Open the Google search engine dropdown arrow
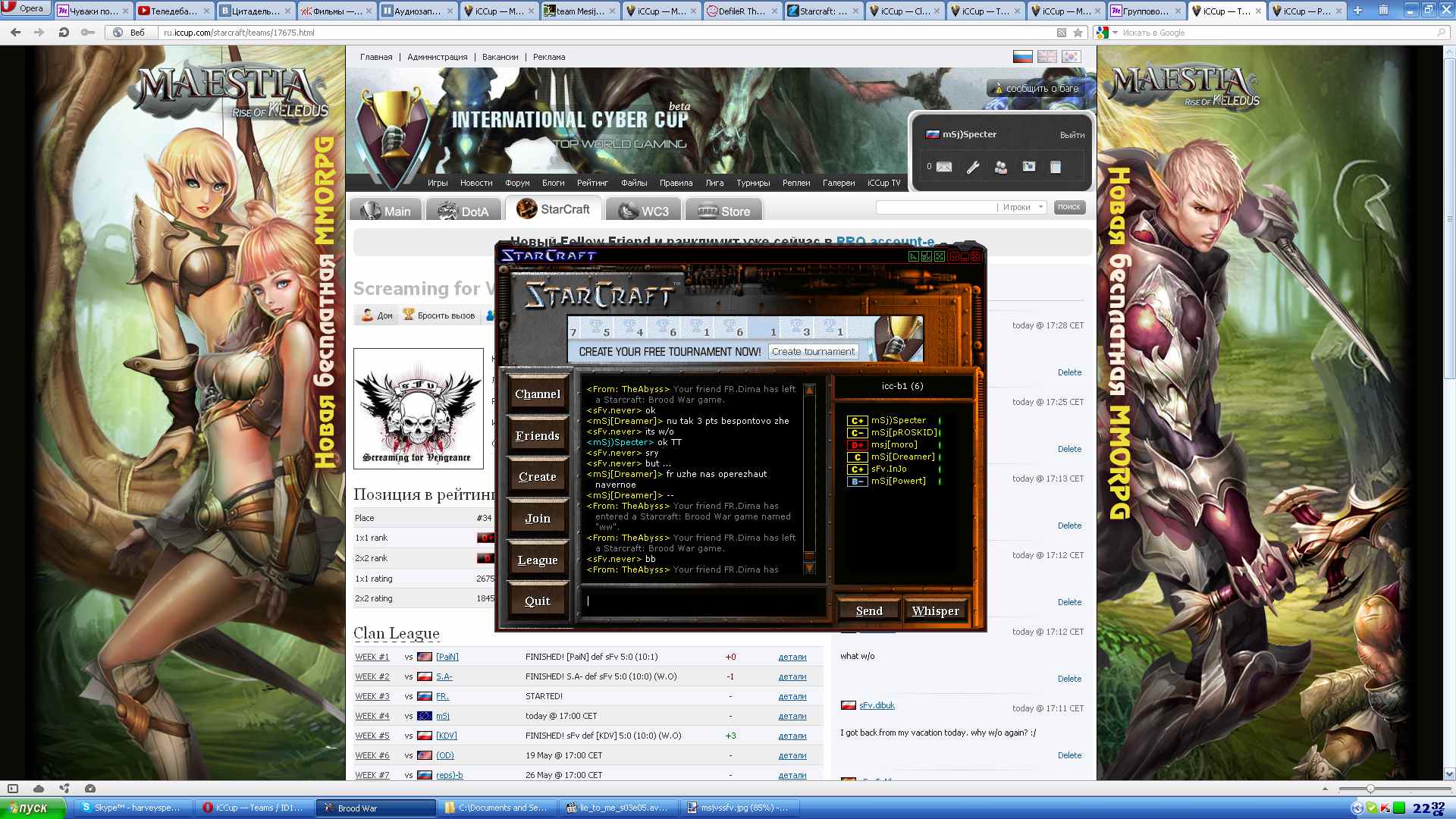The height and width of the screenshot is (819, 1456). click(1115, 33)
